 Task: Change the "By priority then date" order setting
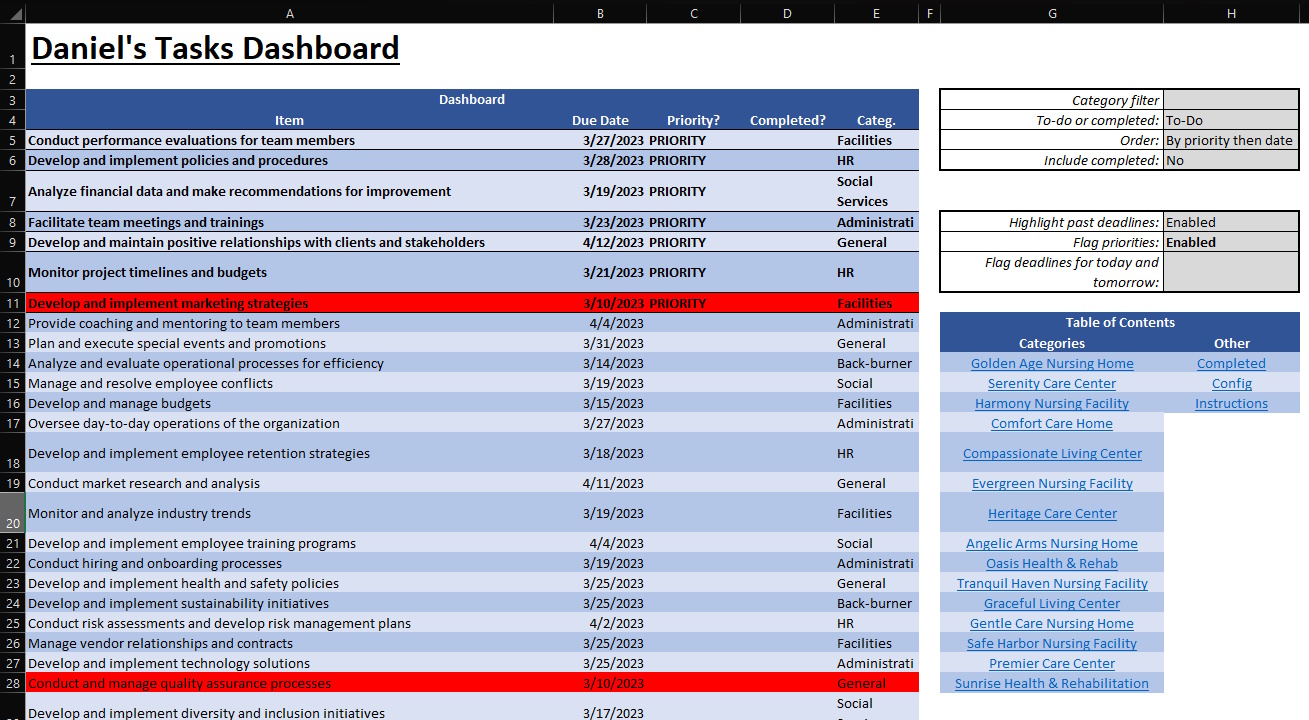coord(1231,140)
